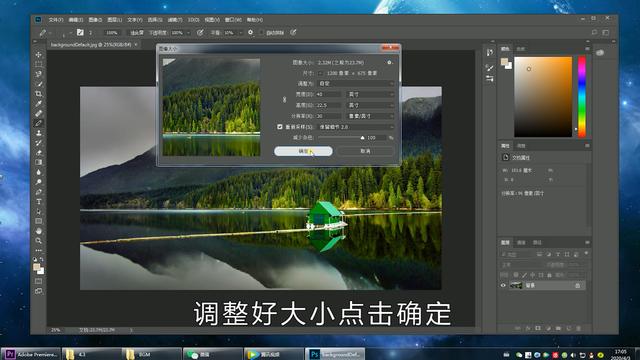Click the Image Size preview thumbnail
The height and width of the screenshot is (360, 640).
[211, 107]
